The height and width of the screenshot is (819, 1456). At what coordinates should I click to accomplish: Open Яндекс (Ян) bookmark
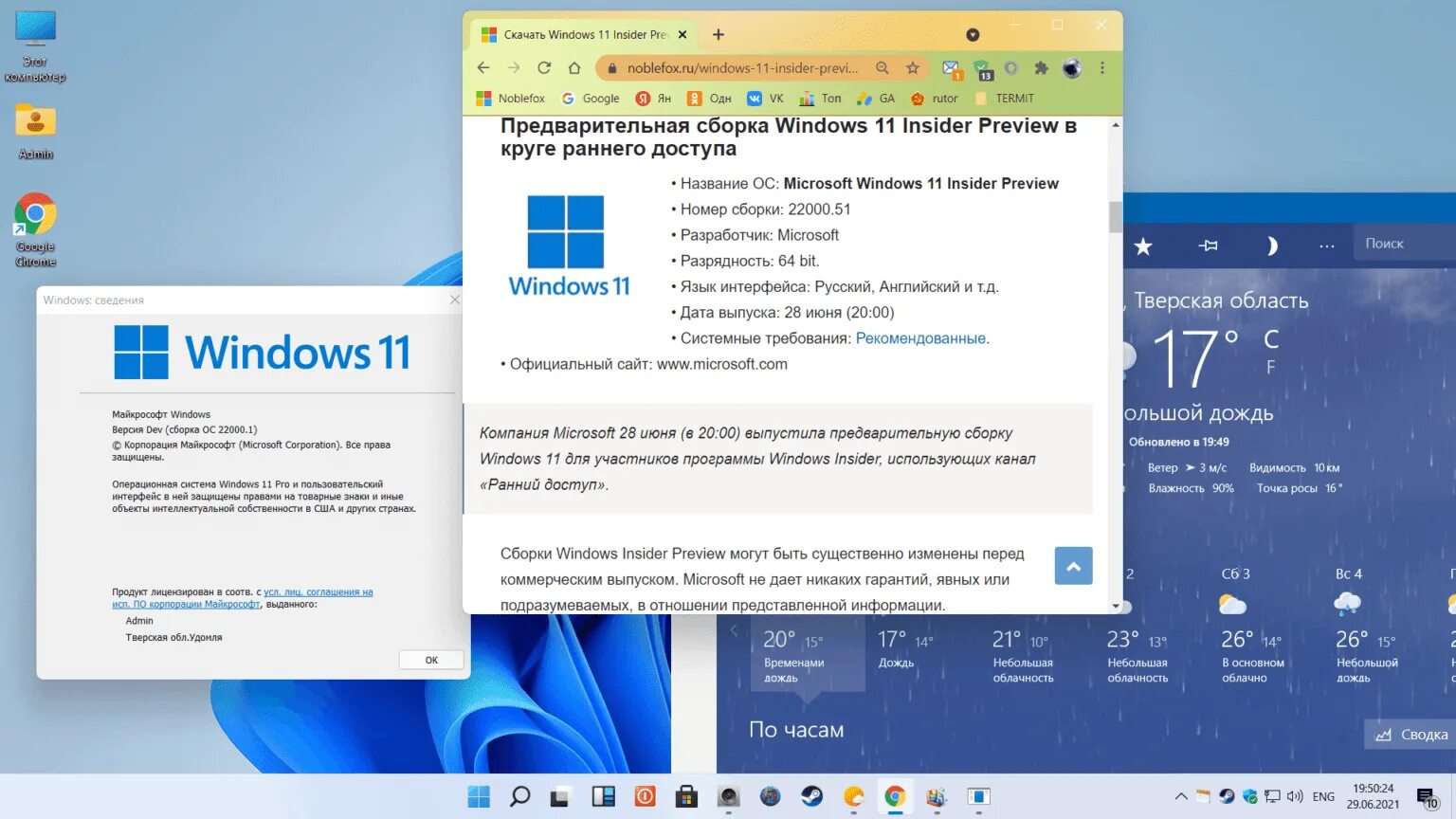click(653, 99)
